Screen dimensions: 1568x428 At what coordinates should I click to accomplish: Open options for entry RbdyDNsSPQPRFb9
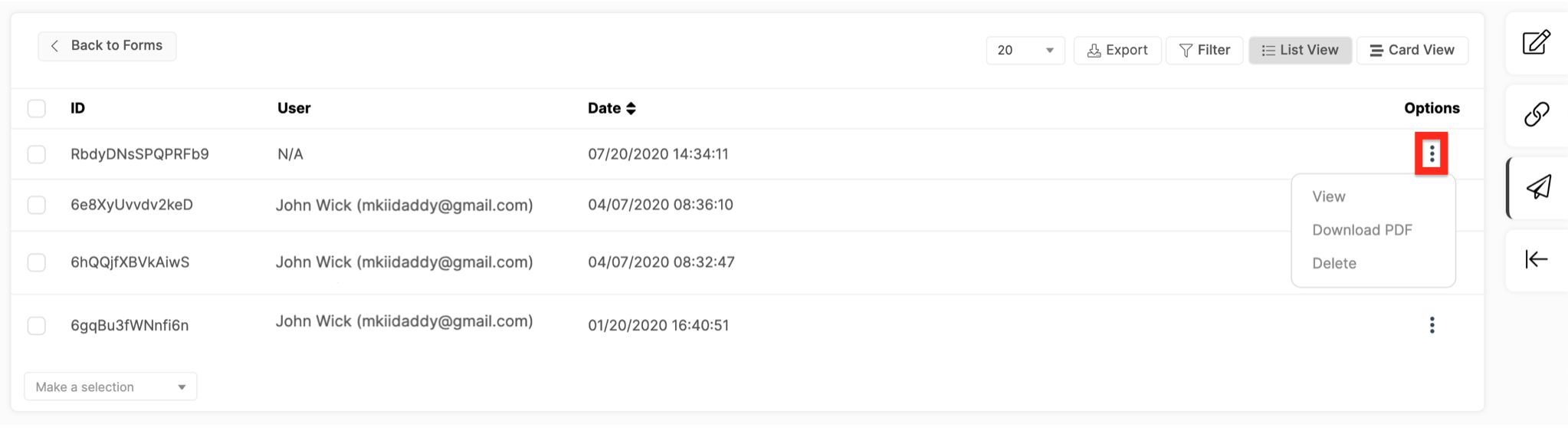pyautogui.click(x=1431, y=154)
